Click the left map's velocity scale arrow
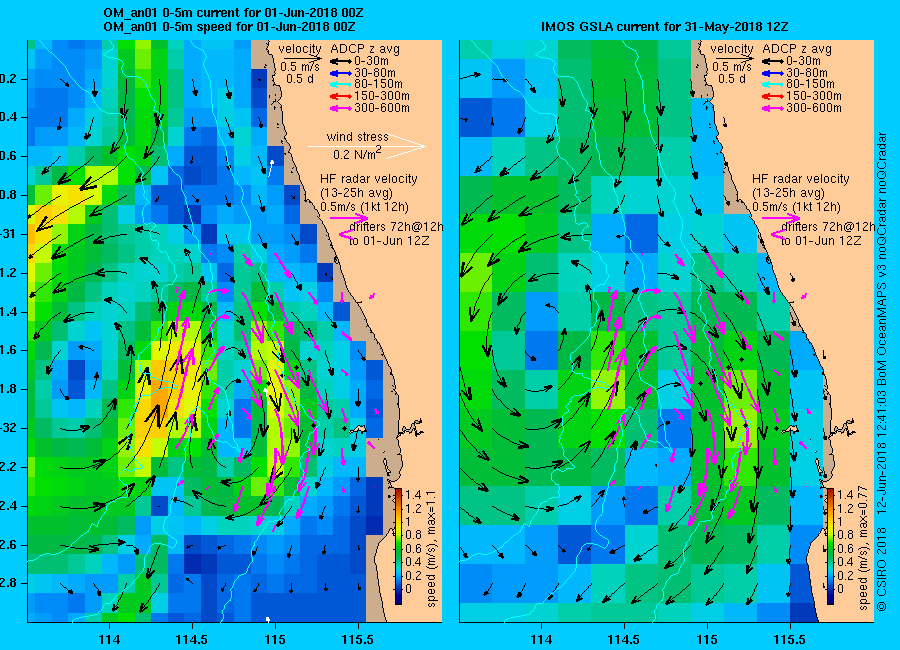This screenshot has width=900, height=650. coord(300,59)
